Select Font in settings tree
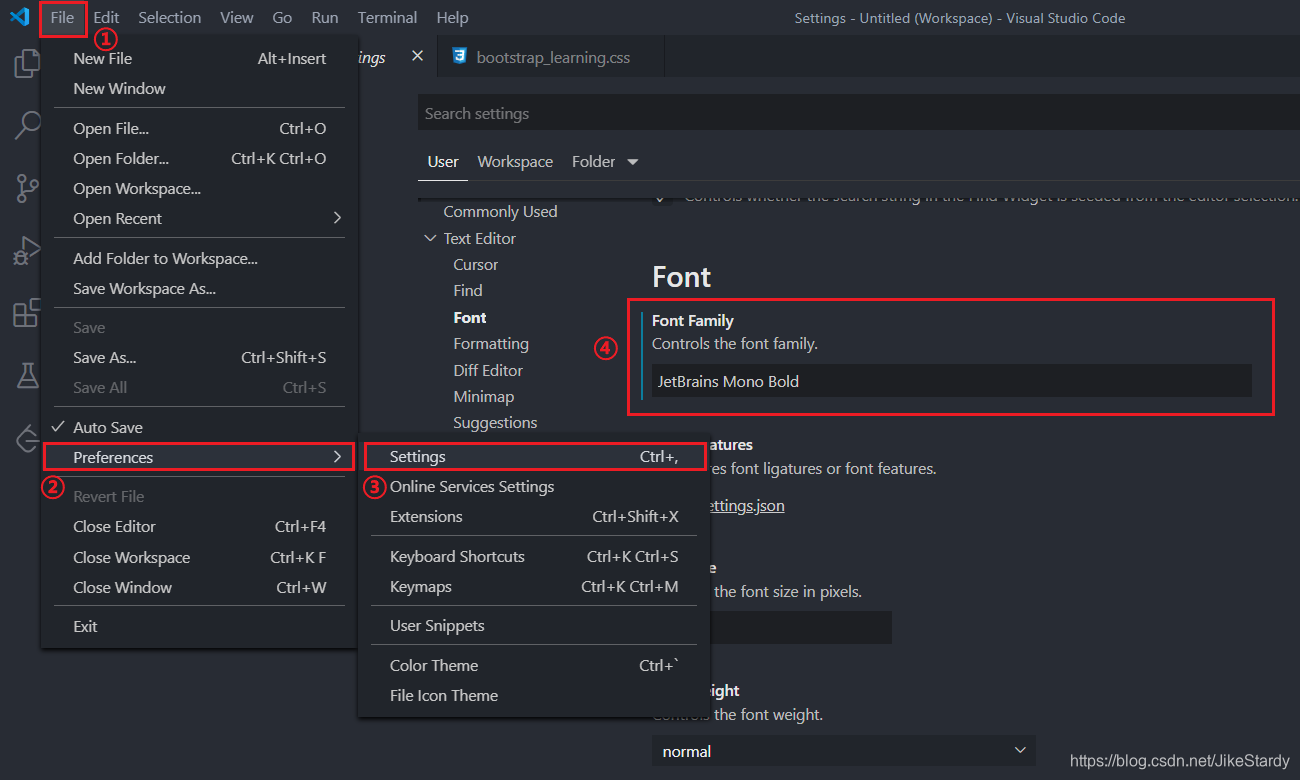This screenshot has height=780, width=1300. (x=470, y=317)
